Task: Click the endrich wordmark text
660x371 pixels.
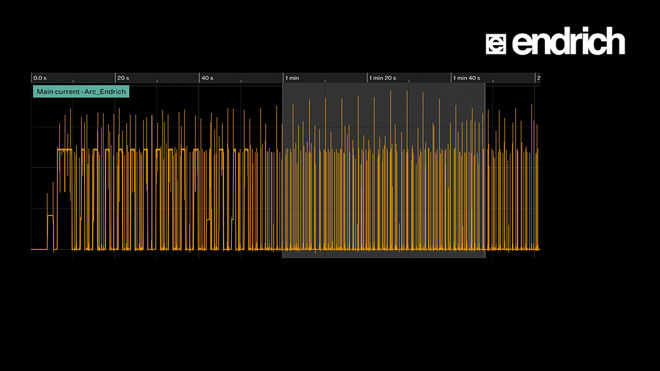Action: [x=568, y=41]
